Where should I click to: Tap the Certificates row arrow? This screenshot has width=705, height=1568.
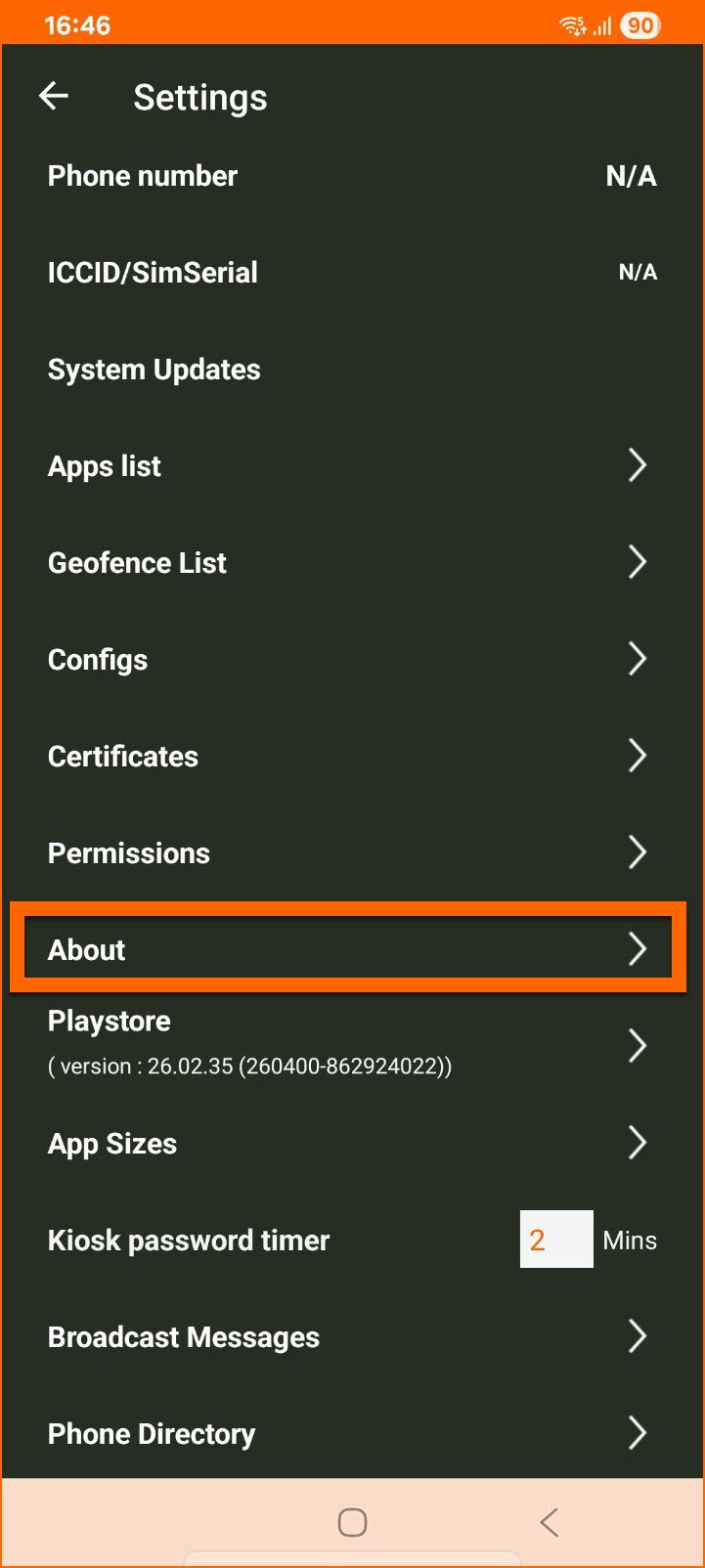637,756
